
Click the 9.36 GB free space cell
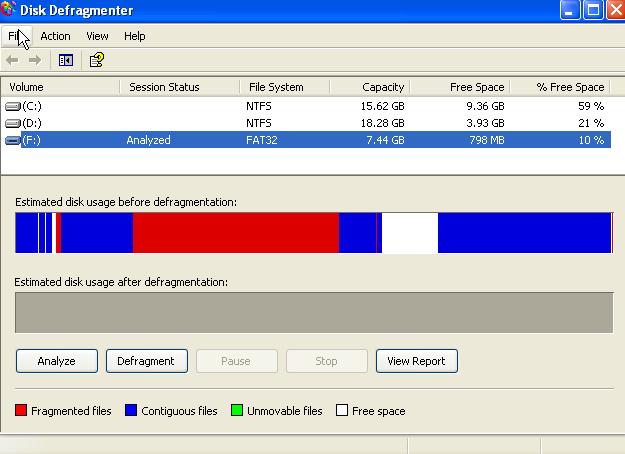point(485,106)
